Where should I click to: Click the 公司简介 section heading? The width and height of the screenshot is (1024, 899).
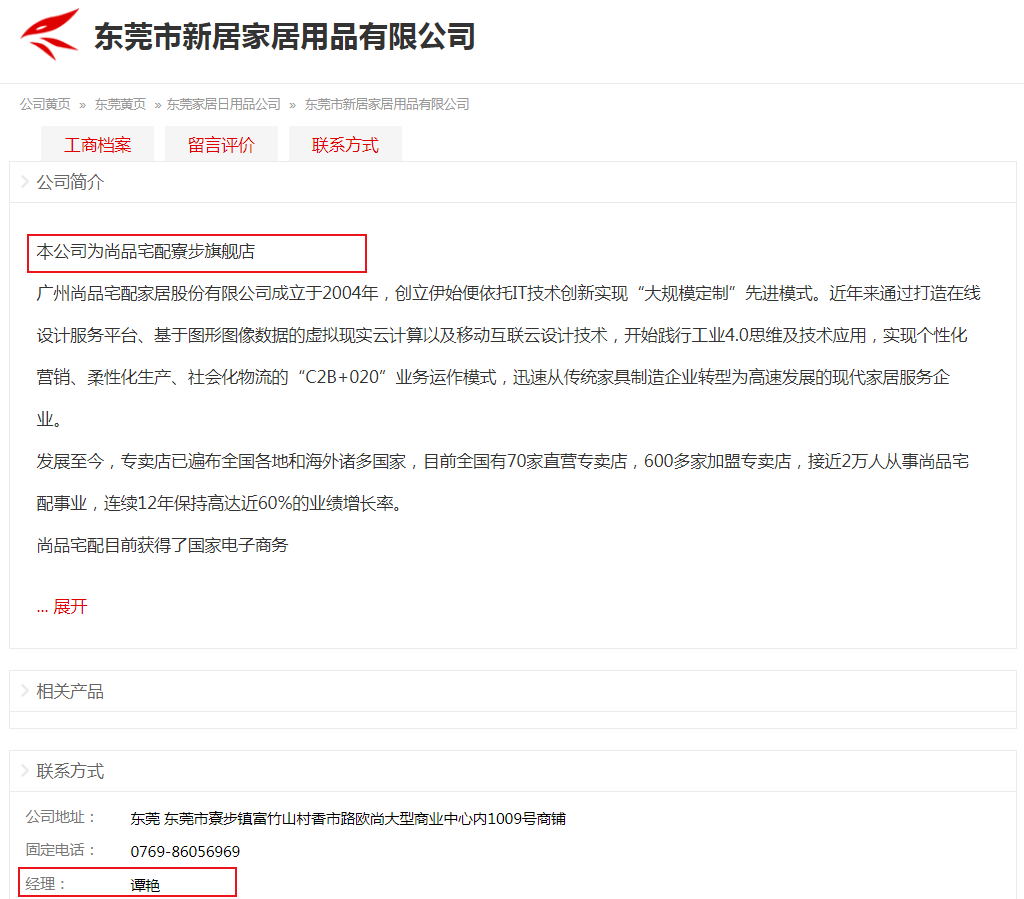[x=70, y=182]
